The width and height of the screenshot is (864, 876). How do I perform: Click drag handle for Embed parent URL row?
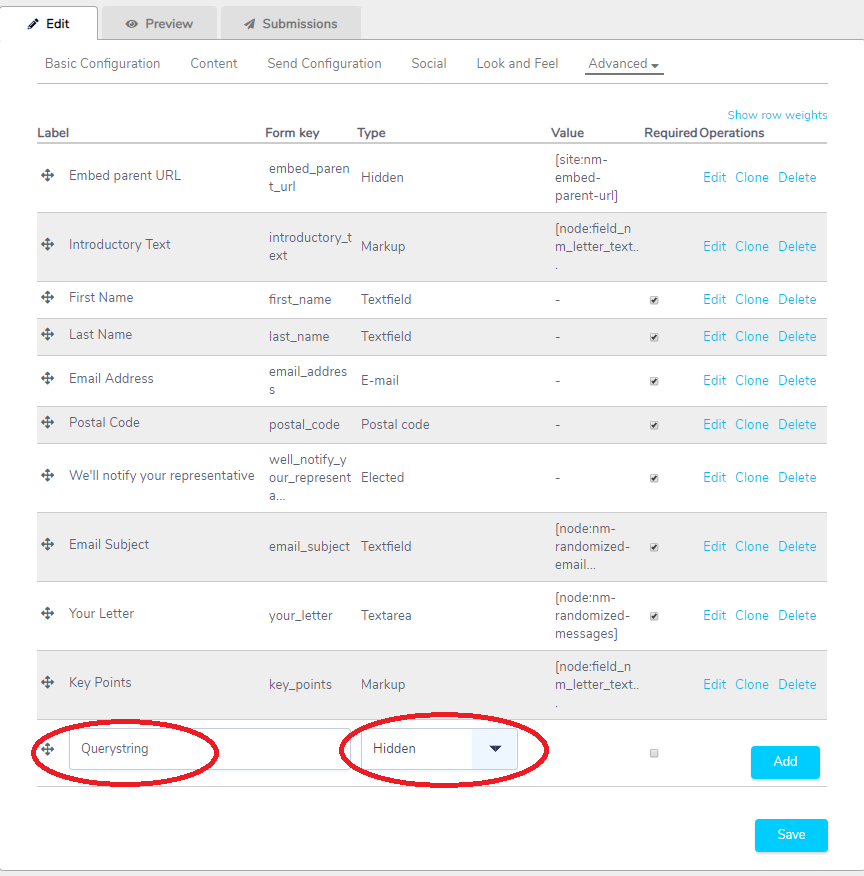(x=47, y=175)
